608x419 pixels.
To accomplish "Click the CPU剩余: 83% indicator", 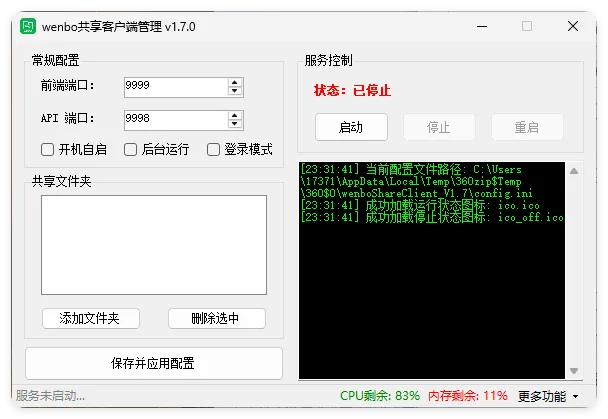I will click(380, 396).
